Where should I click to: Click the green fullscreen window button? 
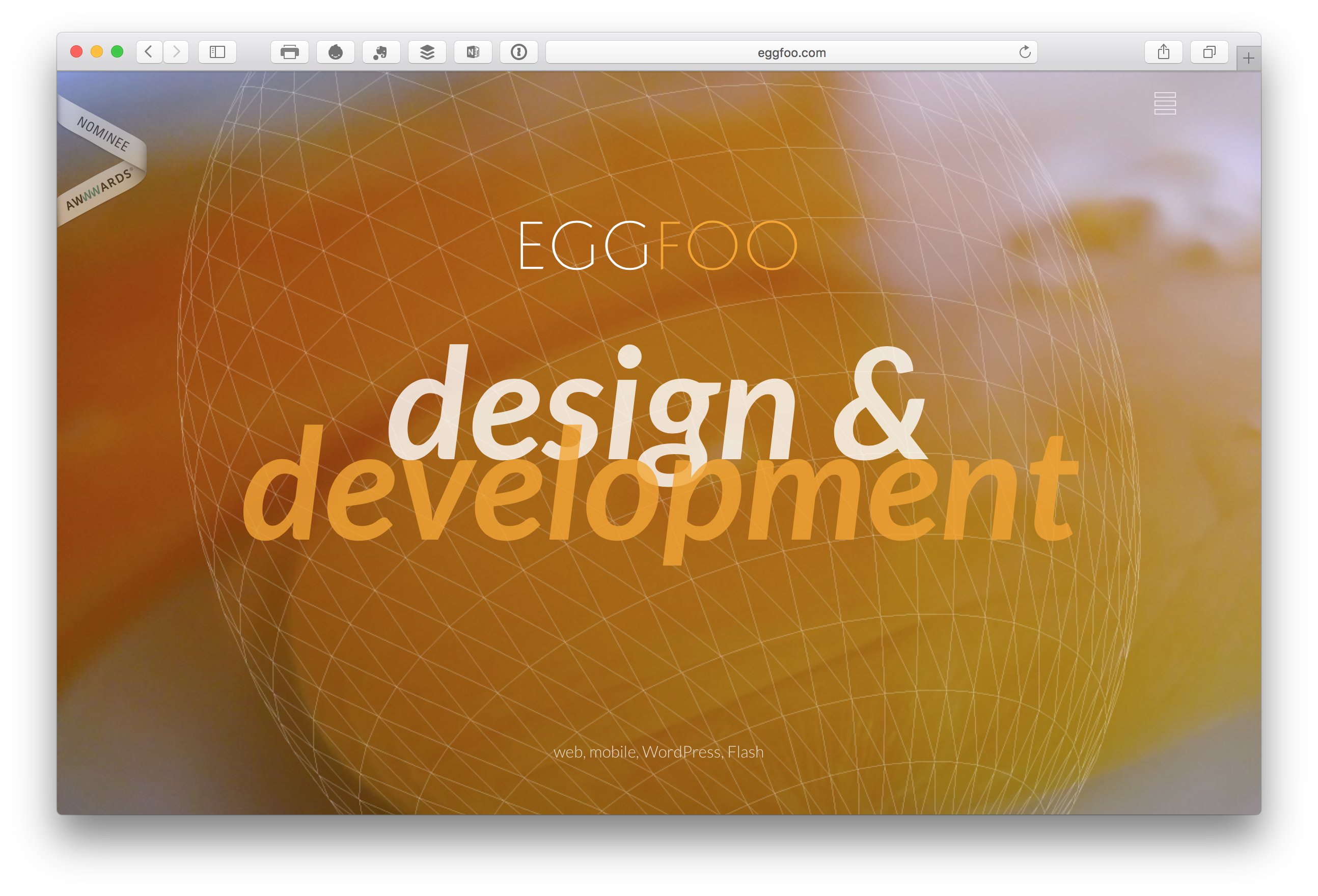point(118,51)
